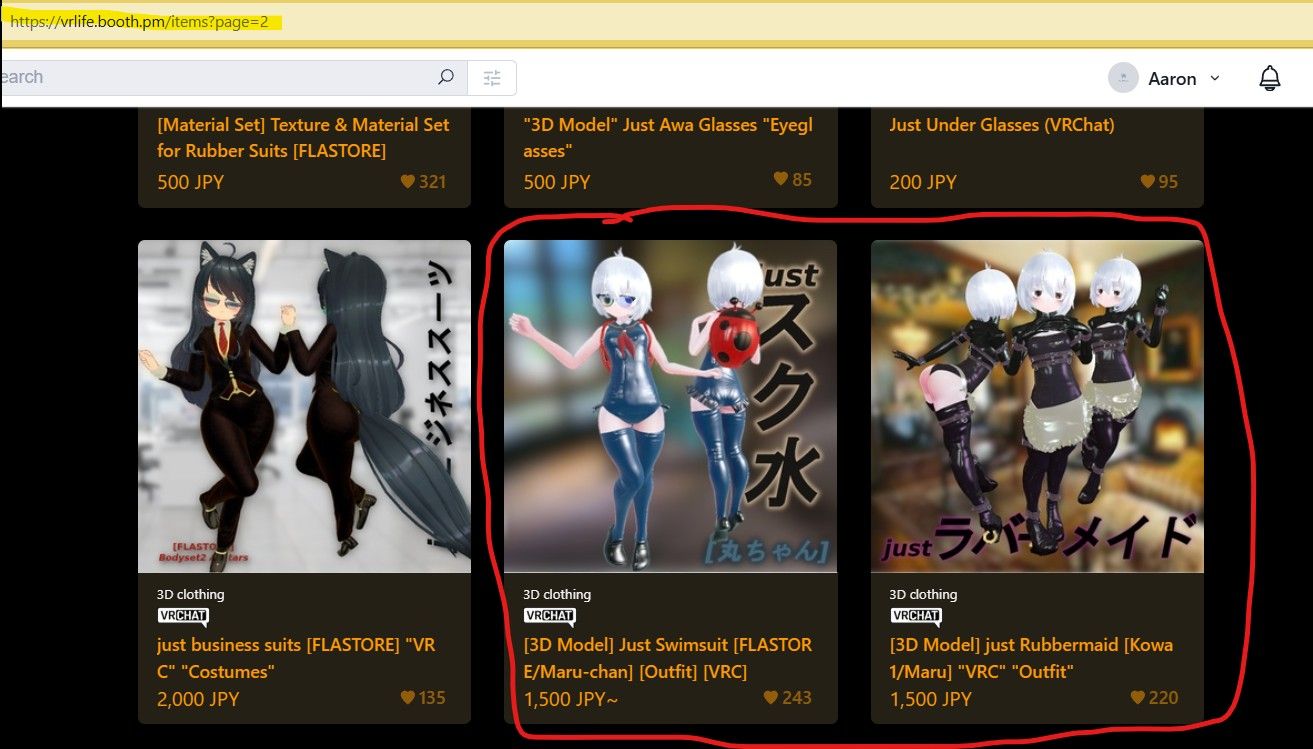Like the Just Under Glasses item
This screenshot has height=749, width=1313.
[x=1147, y=182]
